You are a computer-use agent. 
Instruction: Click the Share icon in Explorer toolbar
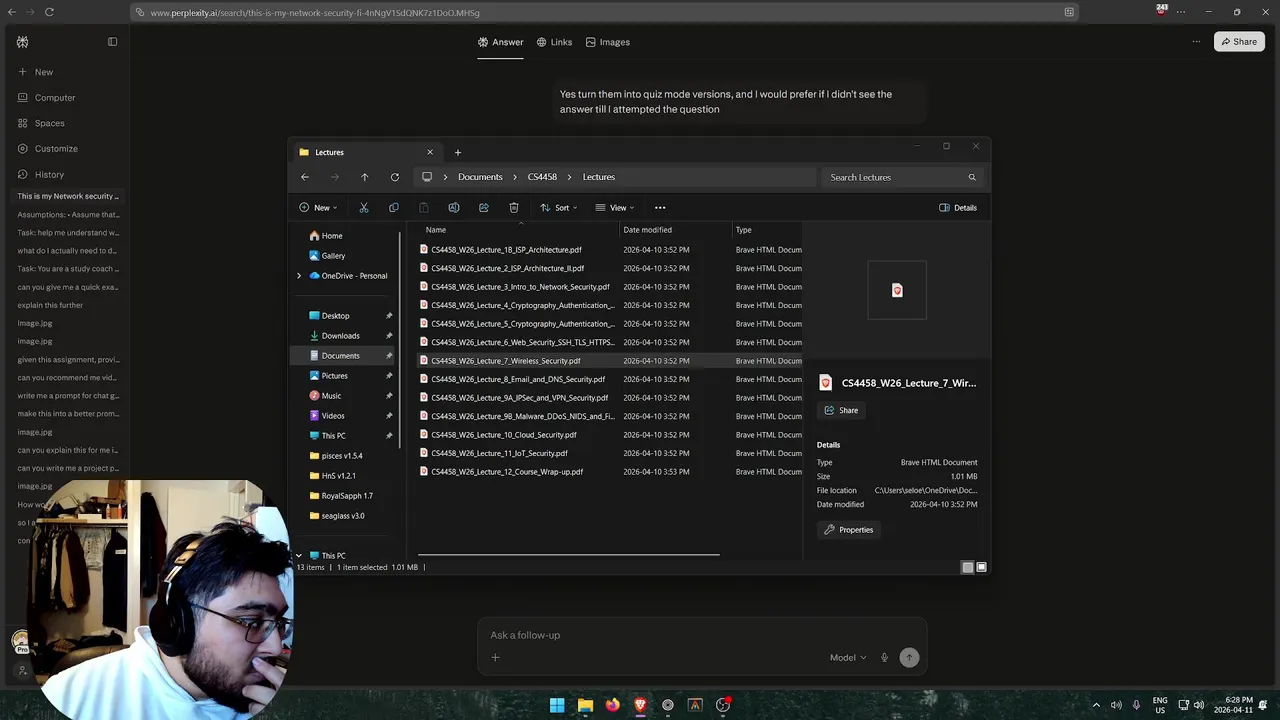pos(484,208)
